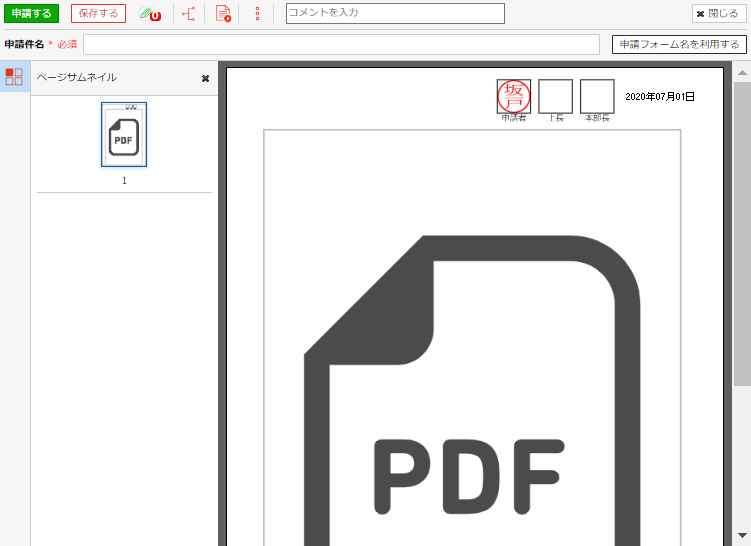Click the 閉じる close button

[717, 14]
